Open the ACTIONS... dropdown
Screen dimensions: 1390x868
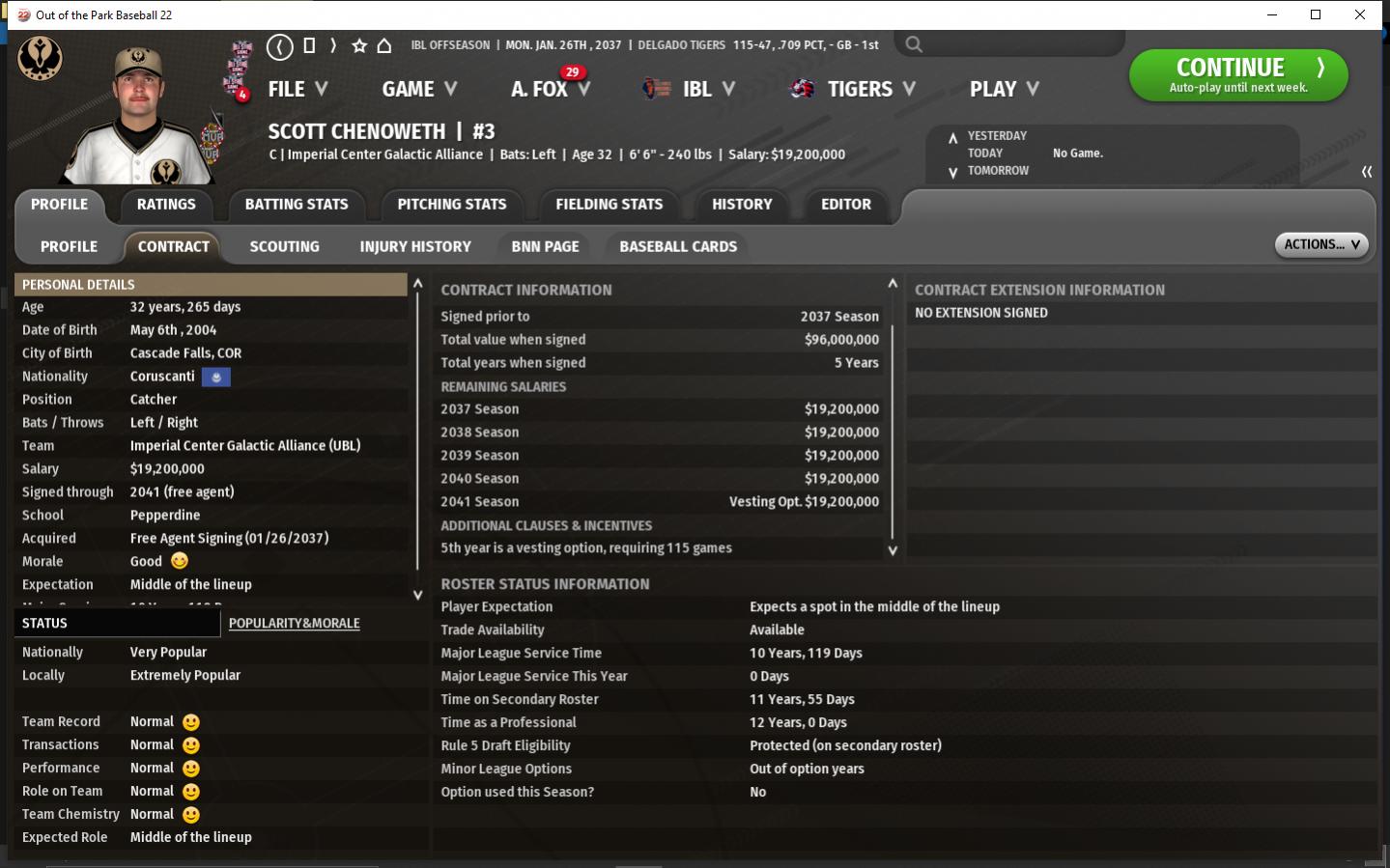click(1320, 245)
